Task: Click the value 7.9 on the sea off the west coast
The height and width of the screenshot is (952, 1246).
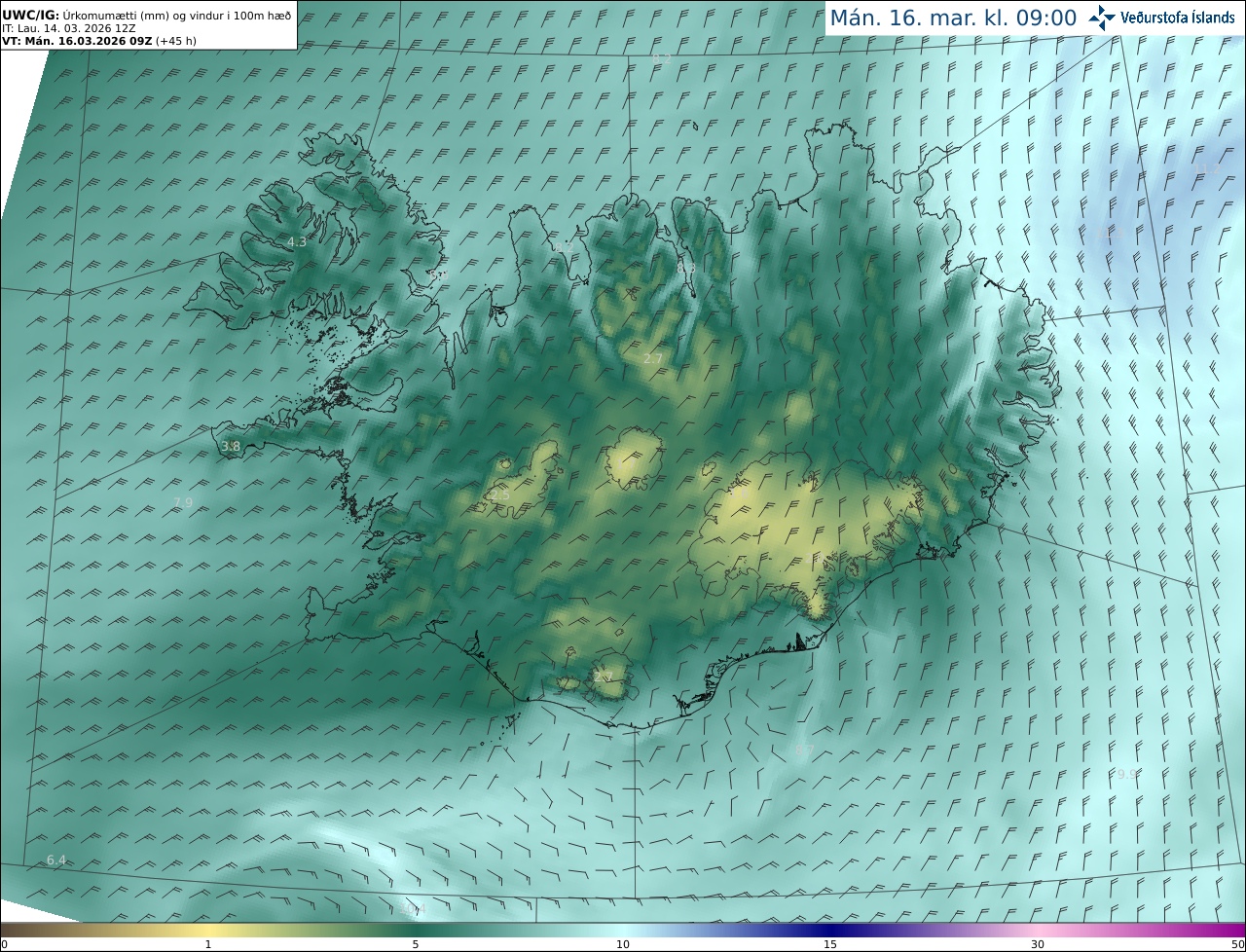Action: tap(183, 502)
